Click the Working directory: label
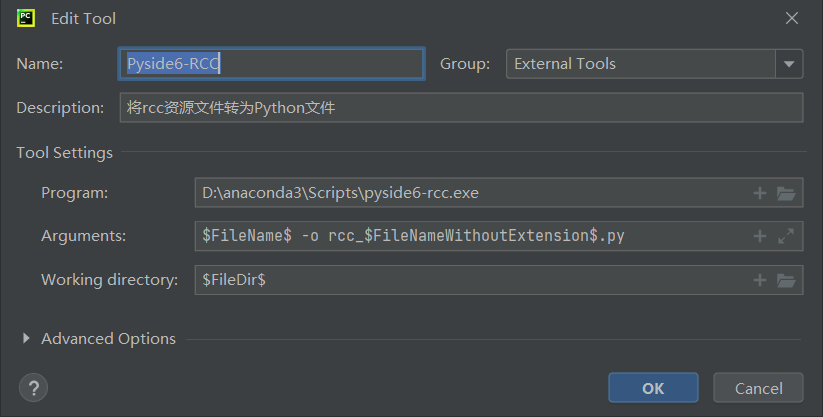Viewport: 823px width, 417px height. (110, 280)
